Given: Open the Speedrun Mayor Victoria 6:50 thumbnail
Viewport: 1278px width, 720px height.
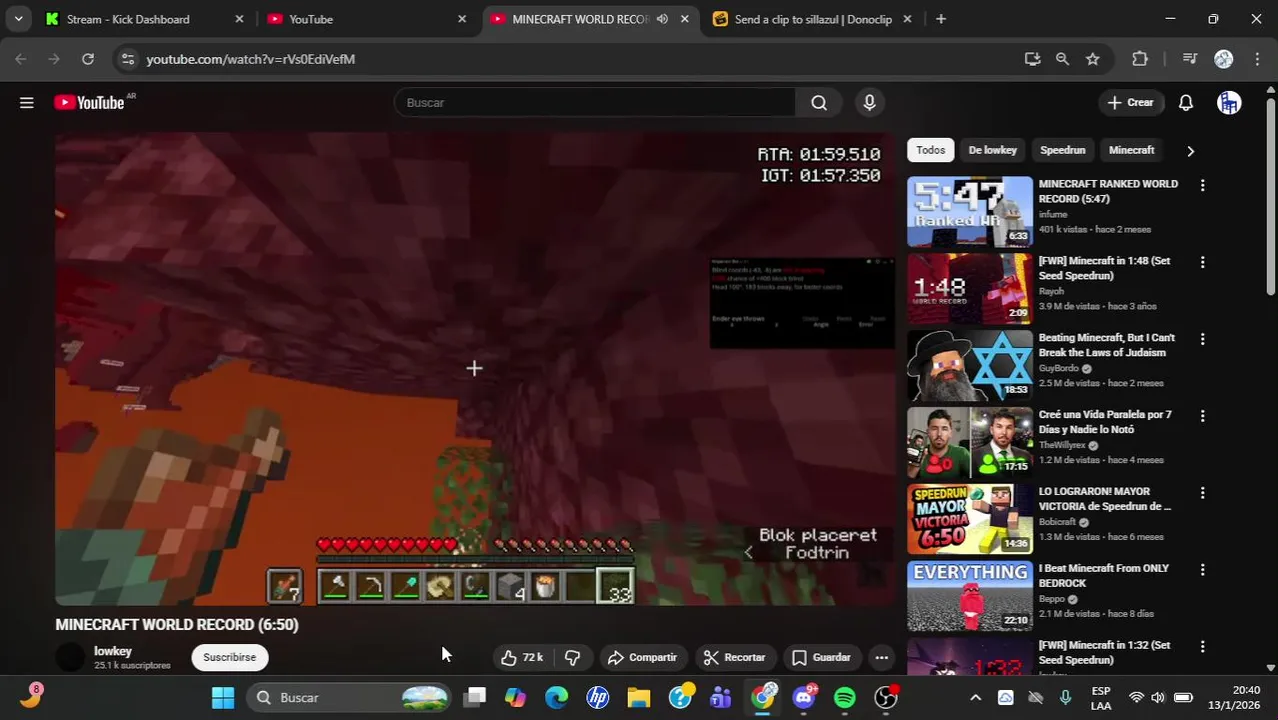Looking at the screenshot, I should pos(970,519).
